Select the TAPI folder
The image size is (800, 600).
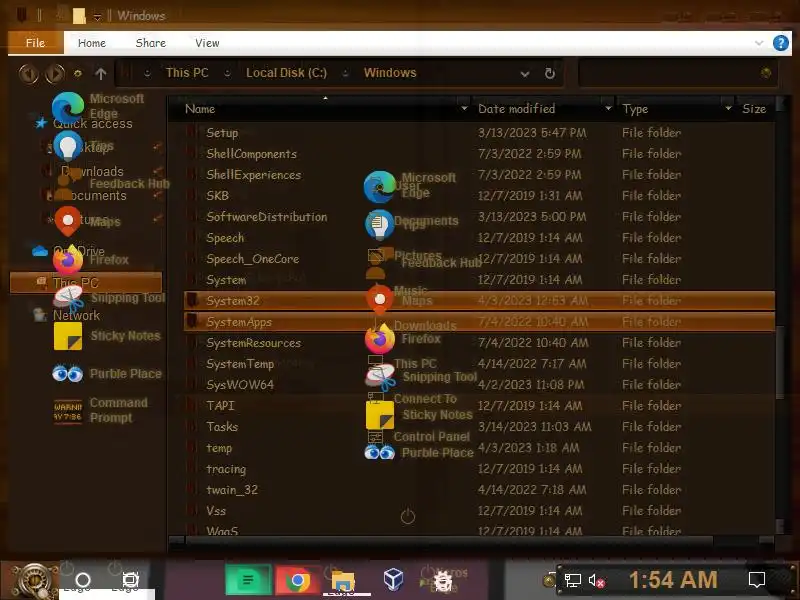tap(220, 406)
